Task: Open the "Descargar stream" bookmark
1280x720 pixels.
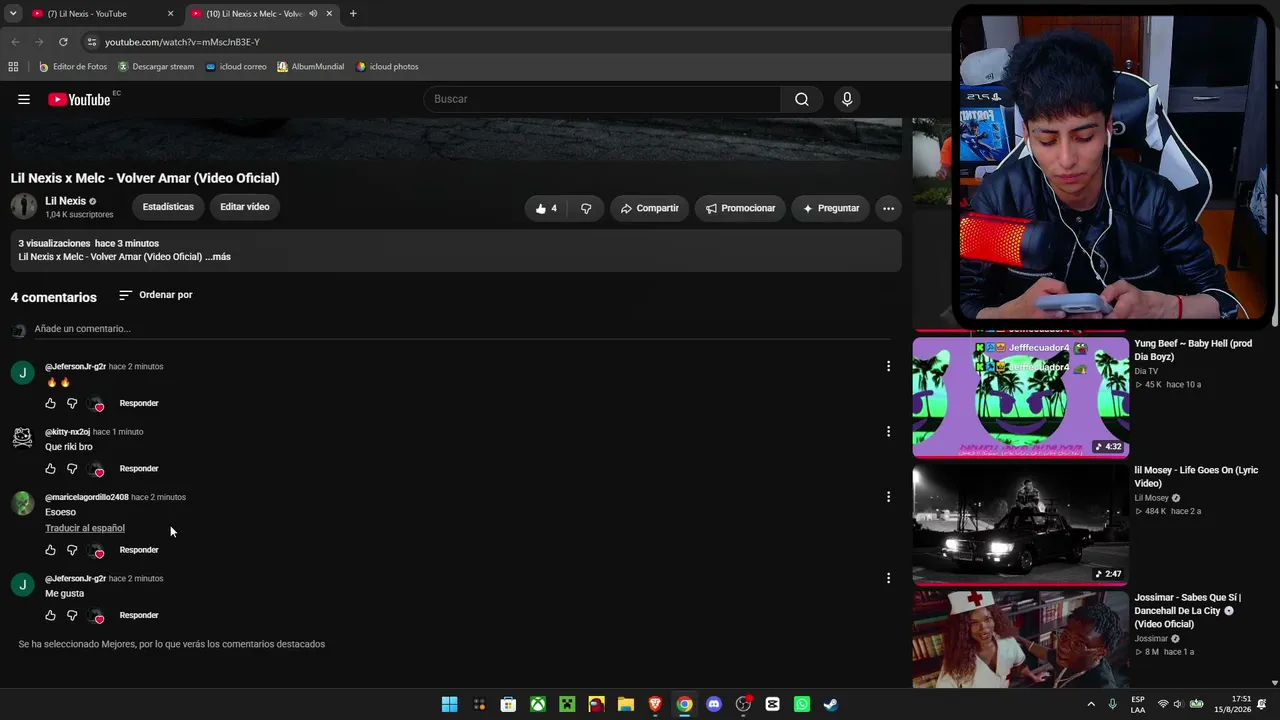Action: click(156, 67)
